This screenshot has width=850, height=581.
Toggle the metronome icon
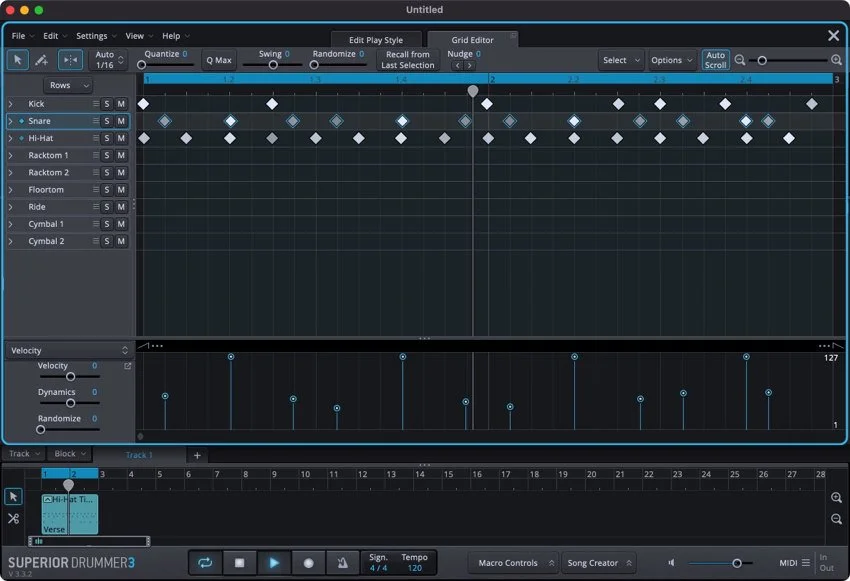(342, 563)
